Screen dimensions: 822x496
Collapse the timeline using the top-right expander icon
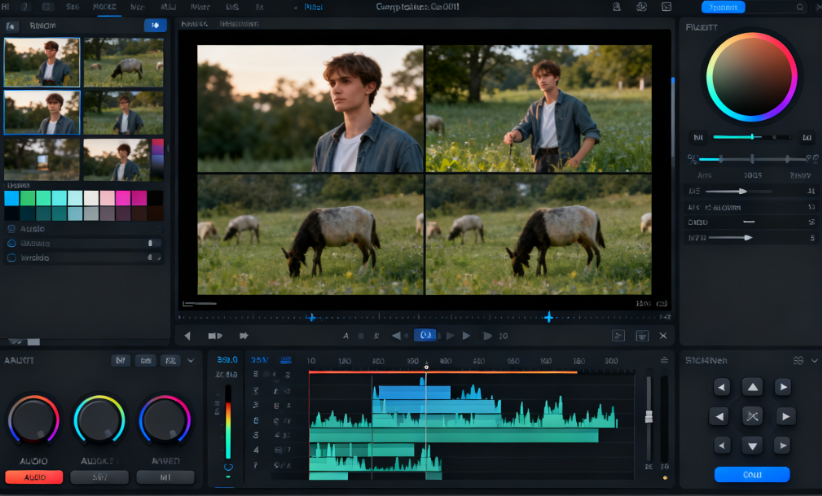663,360
